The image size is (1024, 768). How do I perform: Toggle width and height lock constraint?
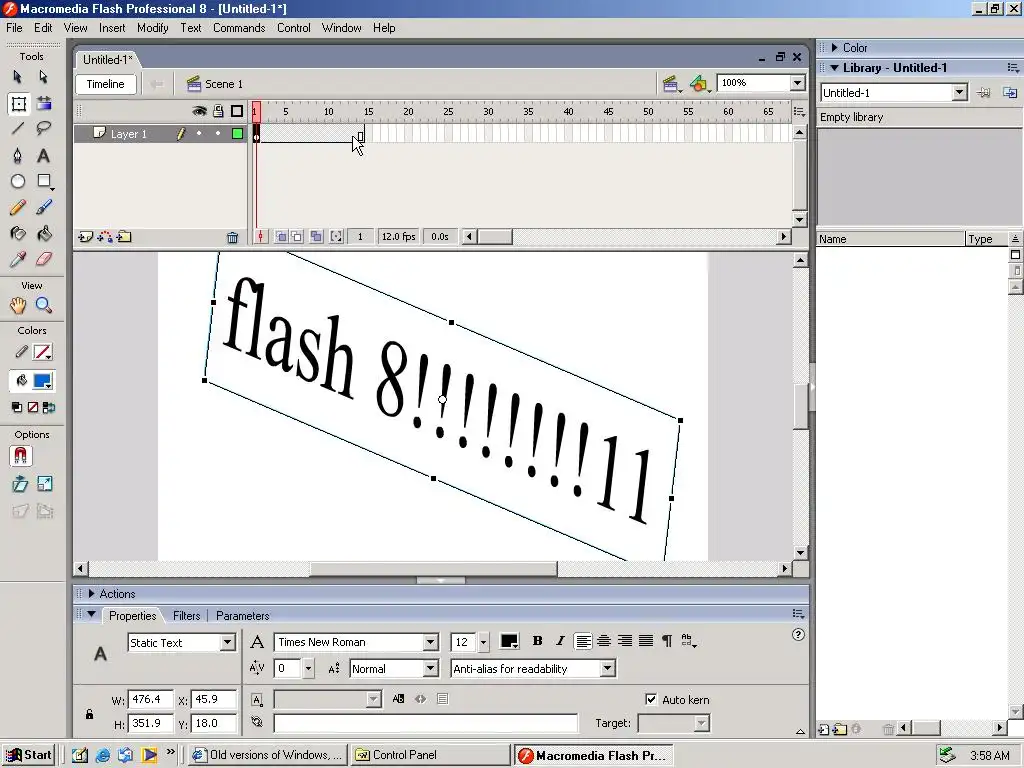89,714
